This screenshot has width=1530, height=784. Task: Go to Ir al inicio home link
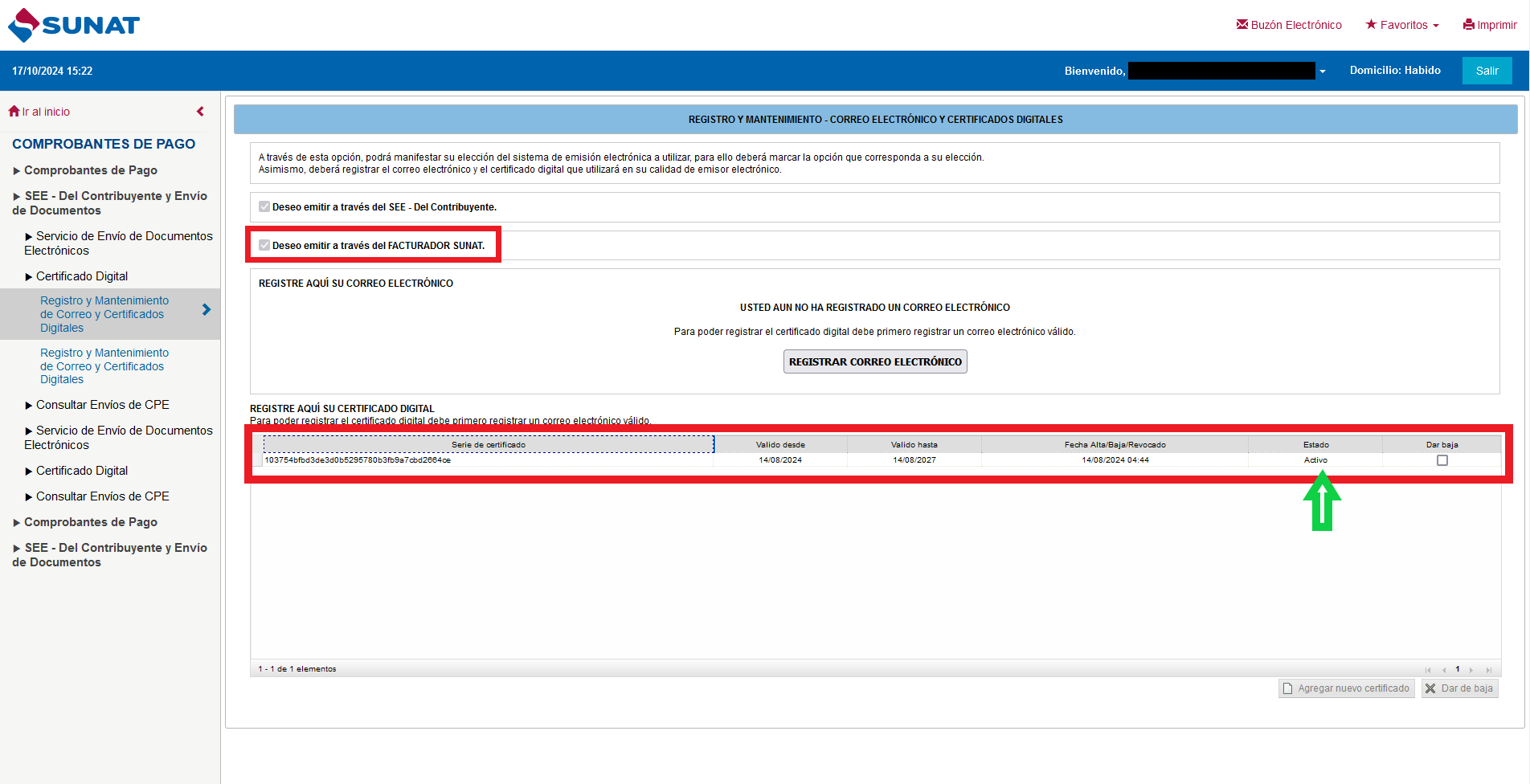click(39, 112)
